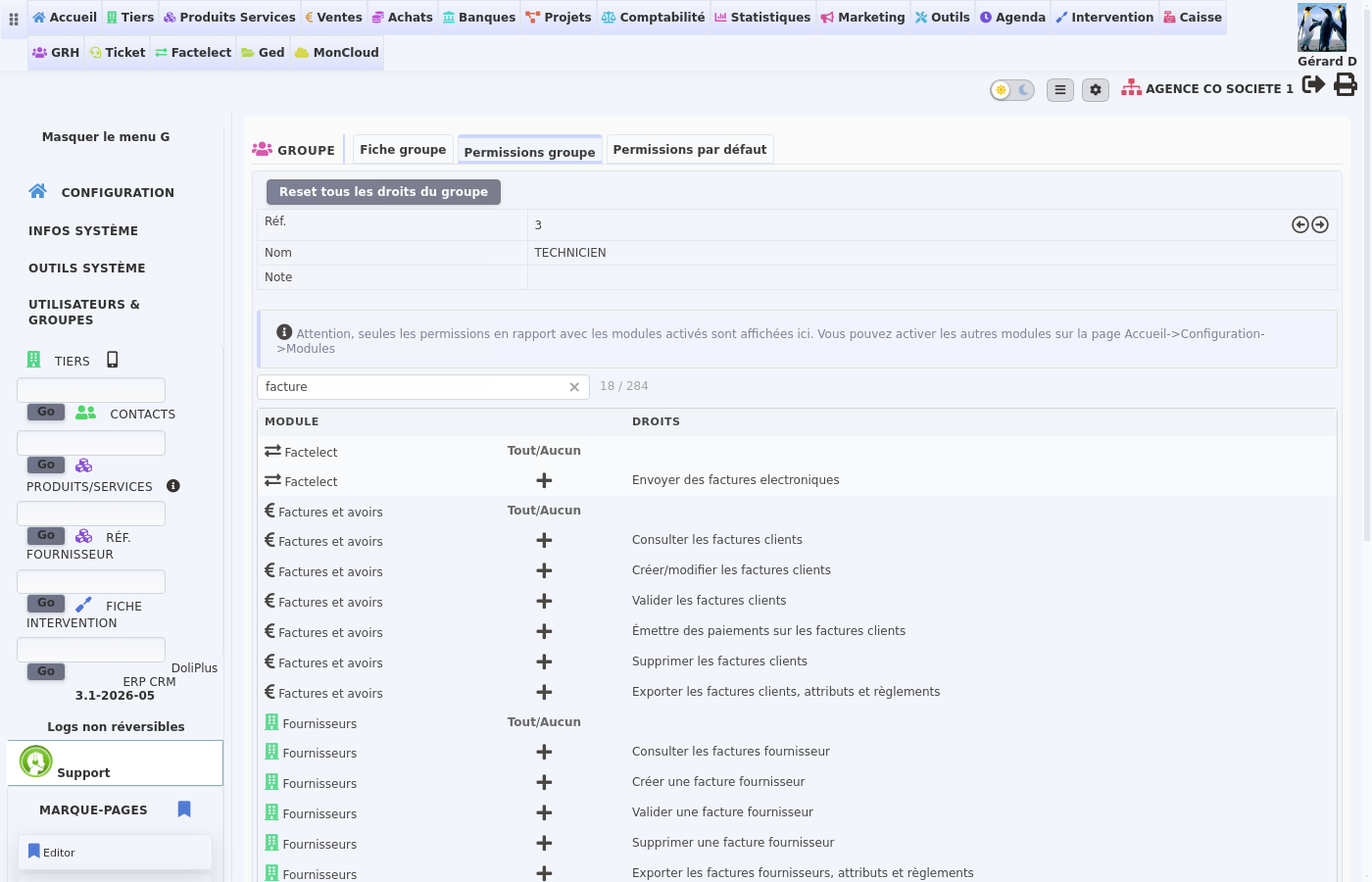Grant 'Valider les factures clients' permission
Viewport: 1372px width, 882px height.
[544, 601]
